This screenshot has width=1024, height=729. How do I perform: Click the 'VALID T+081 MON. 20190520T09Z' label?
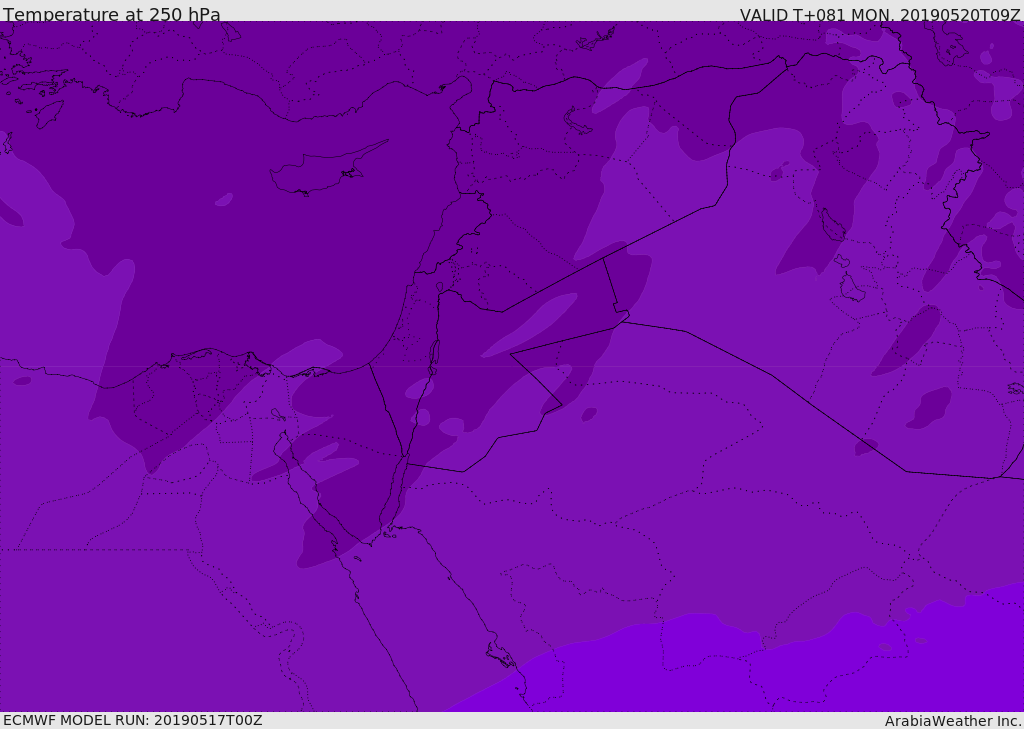coord(880,15)
